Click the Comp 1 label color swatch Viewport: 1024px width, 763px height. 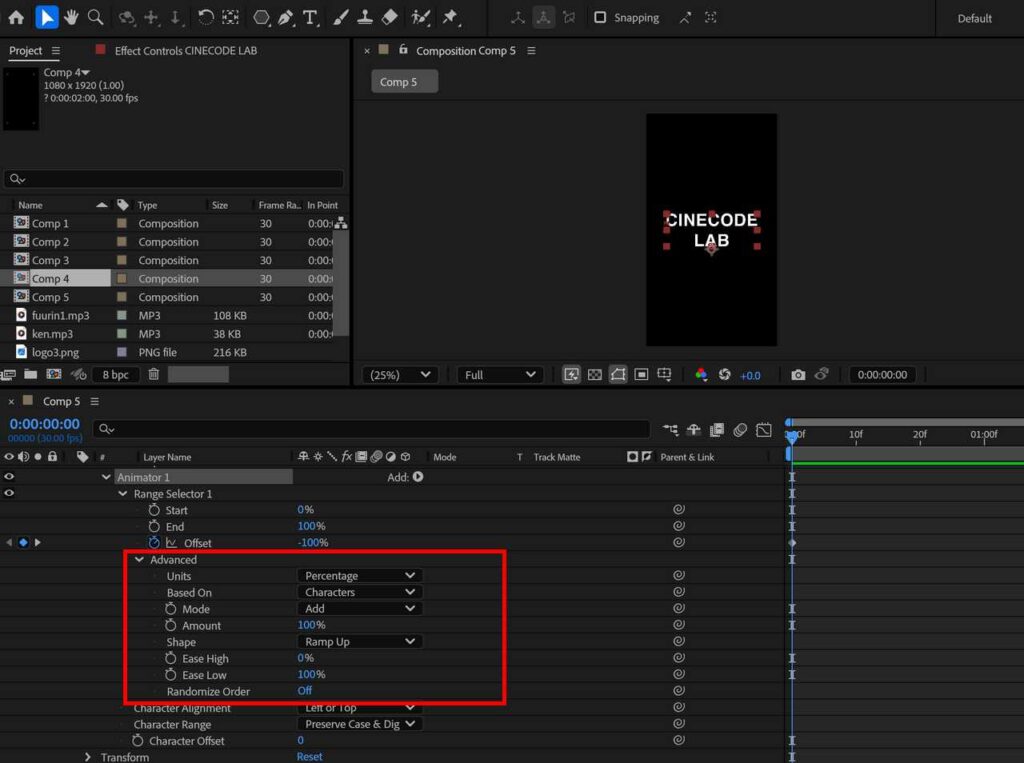[x=121, y=223]
